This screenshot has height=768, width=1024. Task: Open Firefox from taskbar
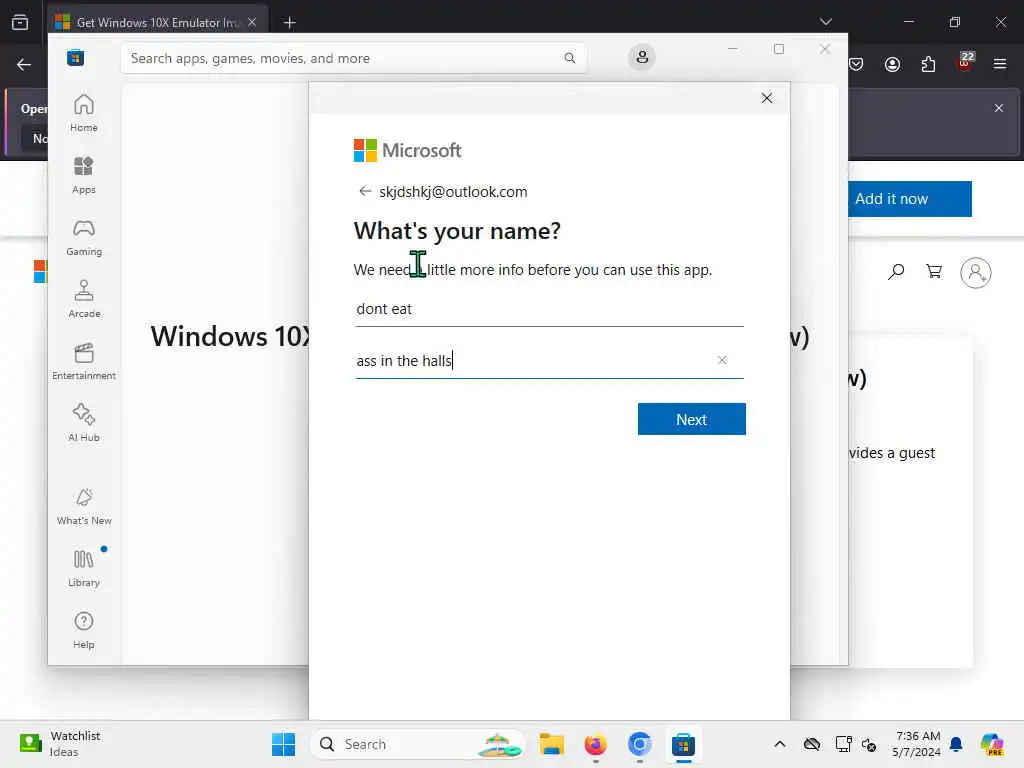point(595,744)
